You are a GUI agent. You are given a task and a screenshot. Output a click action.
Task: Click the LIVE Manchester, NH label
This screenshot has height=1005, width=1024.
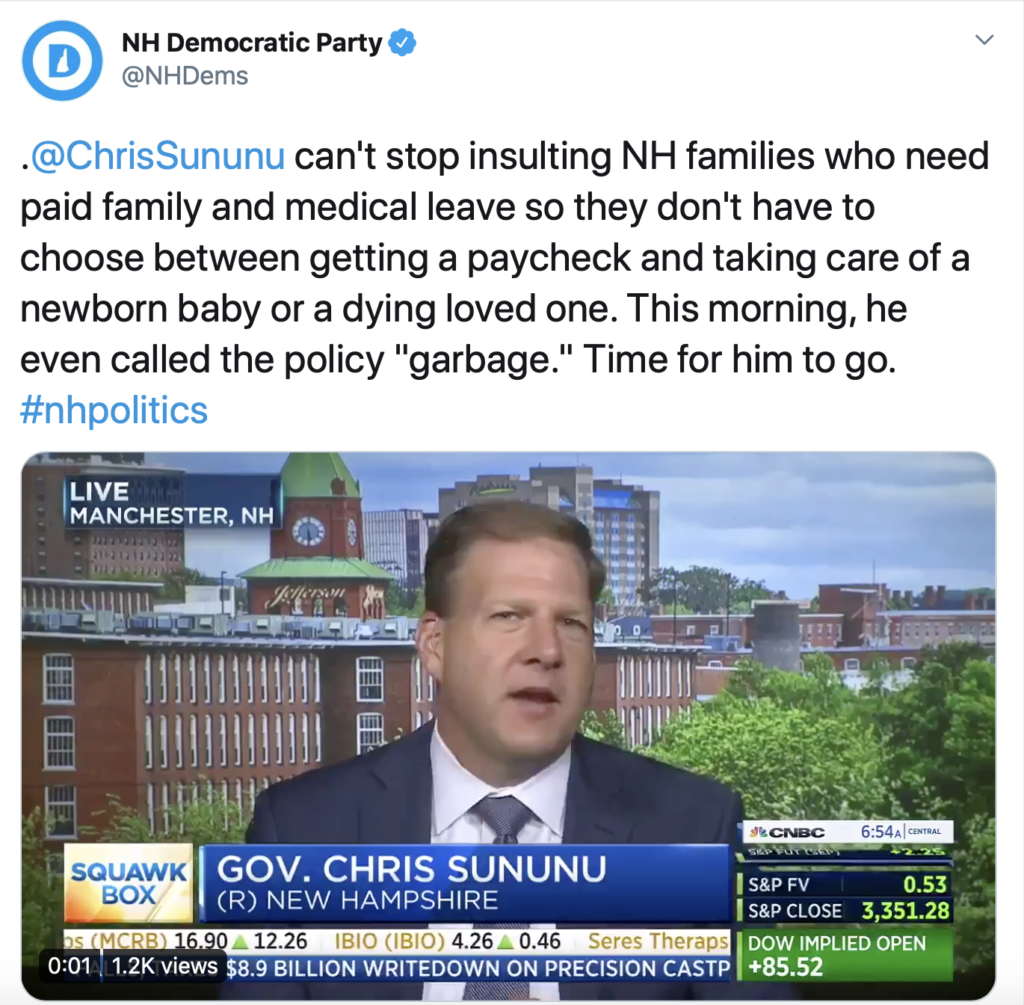[172, 503]
